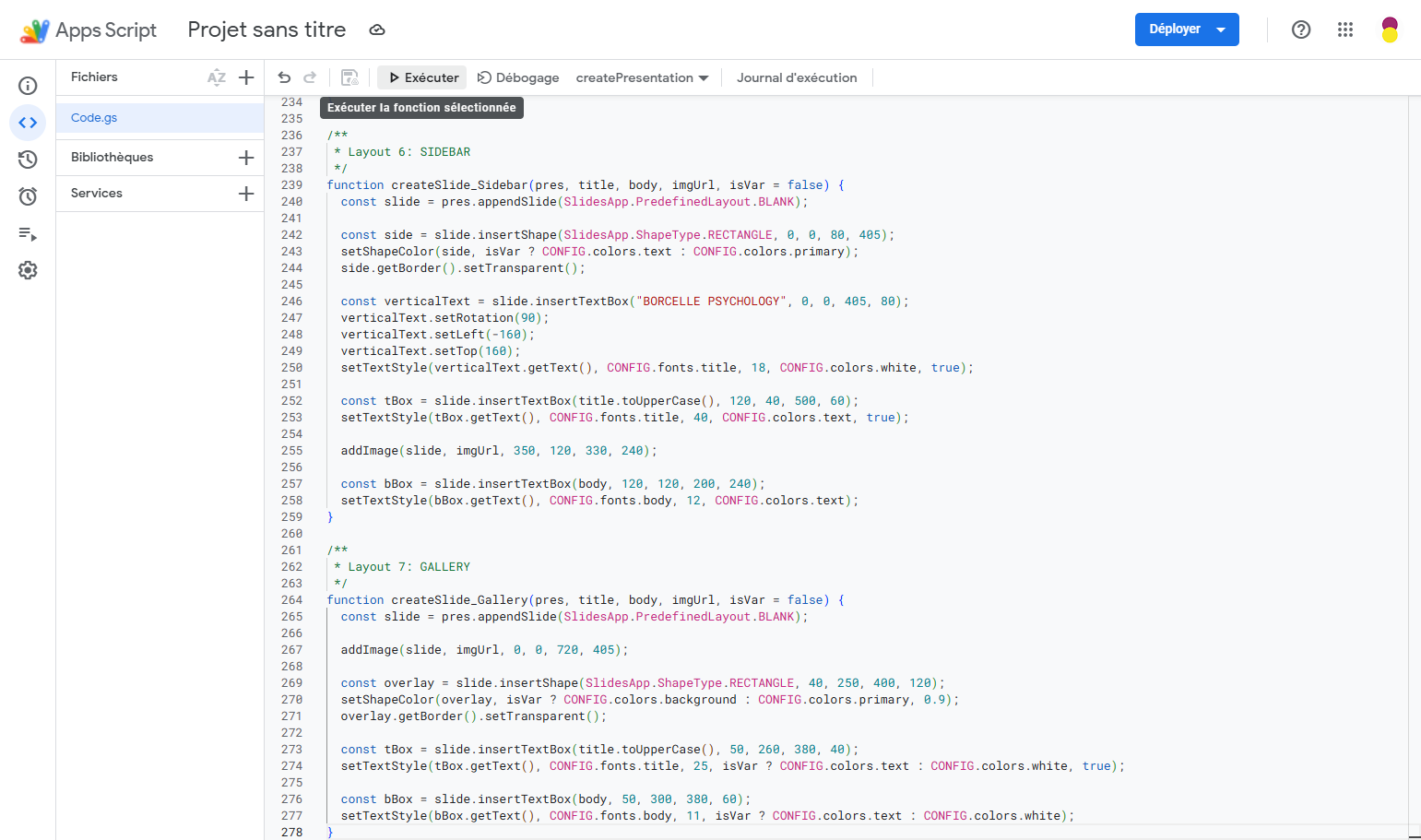Screen dimensions: 1421x840
Task: Open the user account avatar
Action: pyautogui.click(x=1390, y=30)
